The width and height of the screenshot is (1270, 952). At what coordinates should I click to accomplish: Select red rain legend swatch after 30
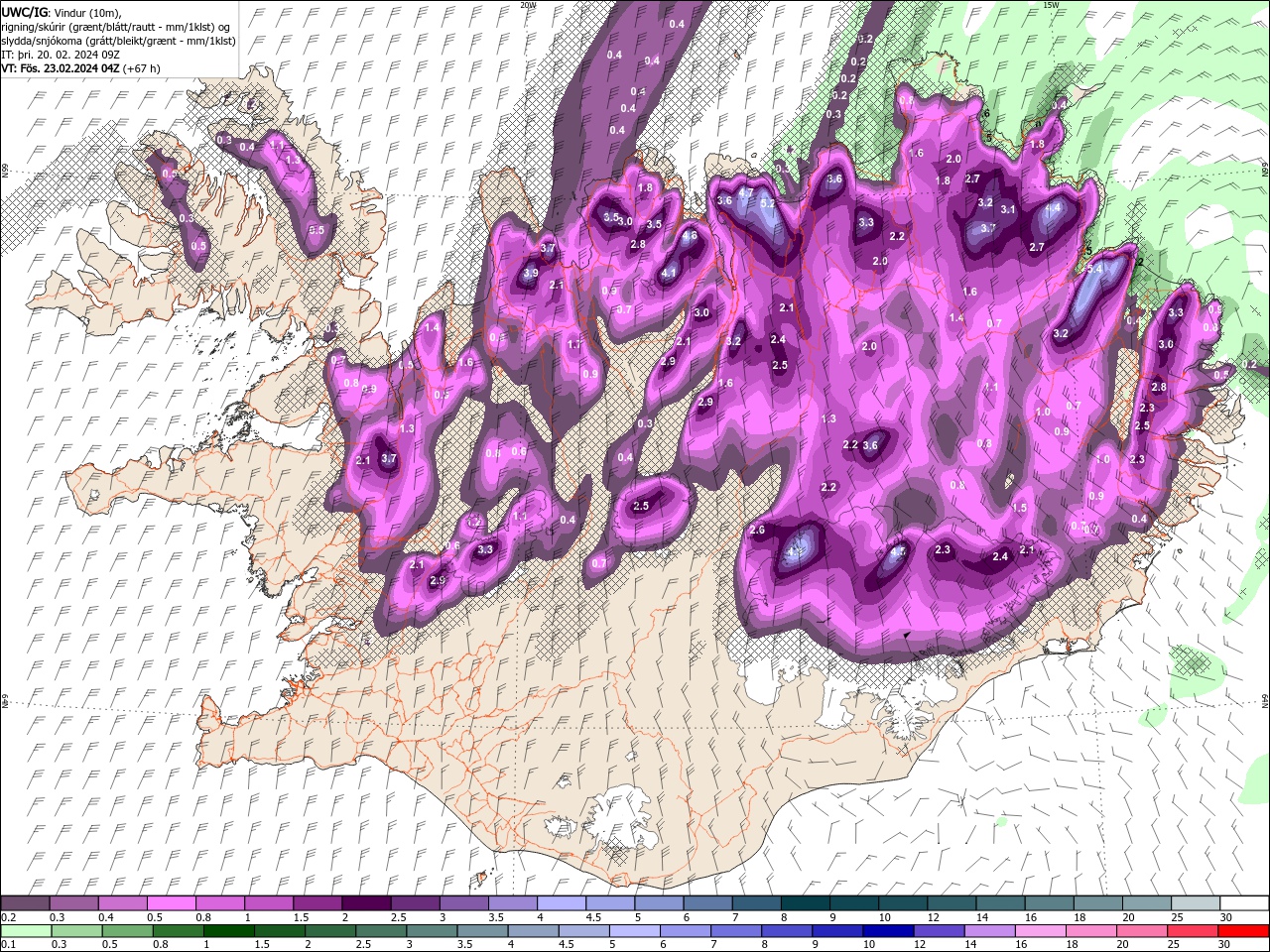tap(1243, 931)
